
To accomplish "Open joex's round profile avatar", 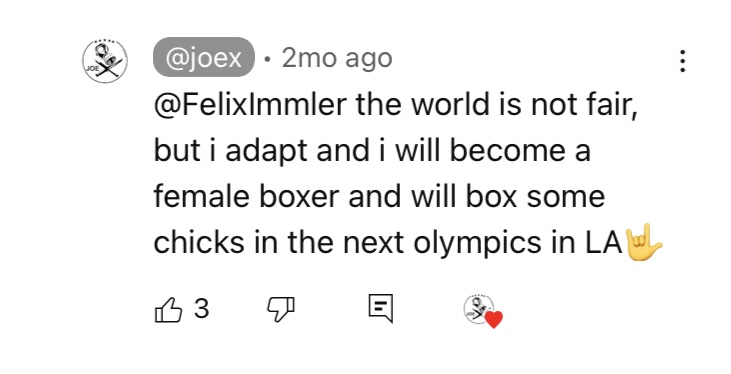I will (105, 62).
